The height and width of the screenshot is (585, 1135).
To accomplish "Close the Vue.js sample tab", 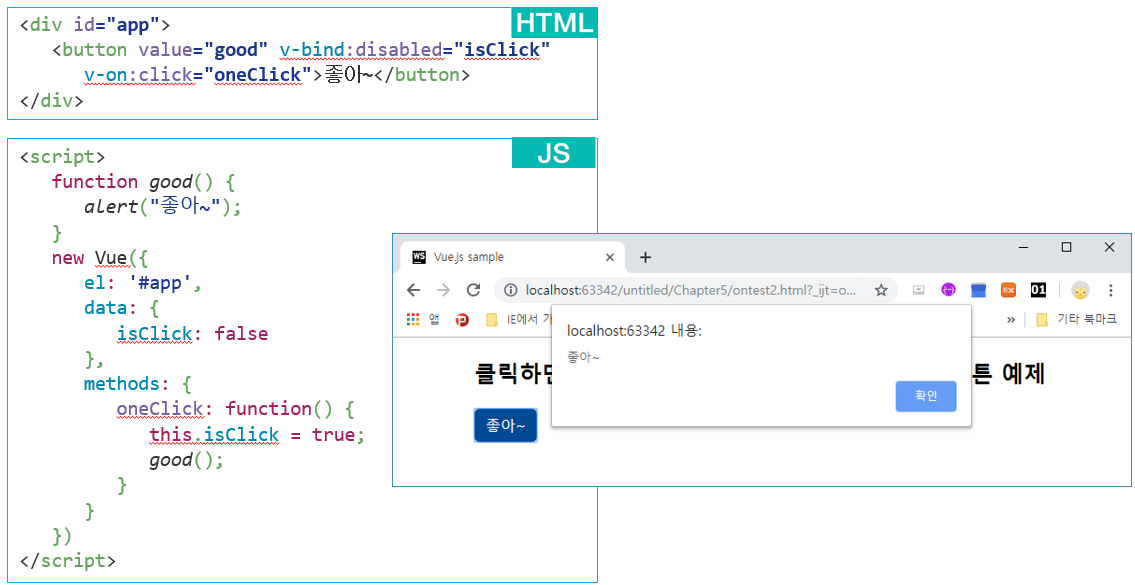I will point(609,257).
